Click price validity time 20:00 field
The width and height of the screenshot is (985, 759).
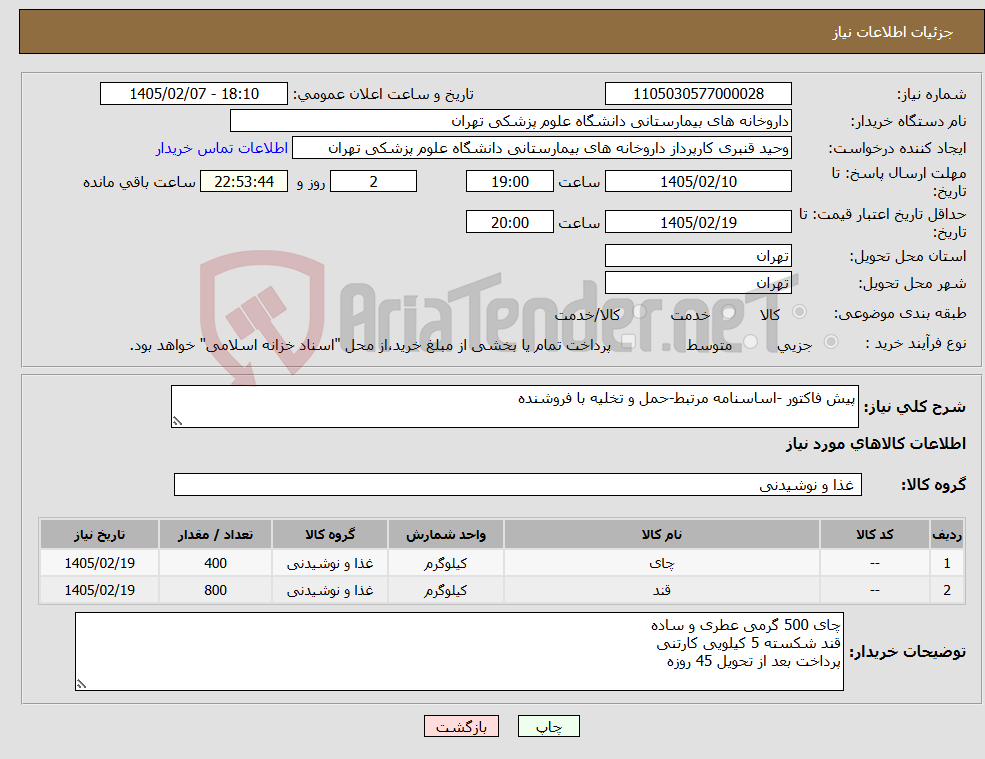click(509, 222)
